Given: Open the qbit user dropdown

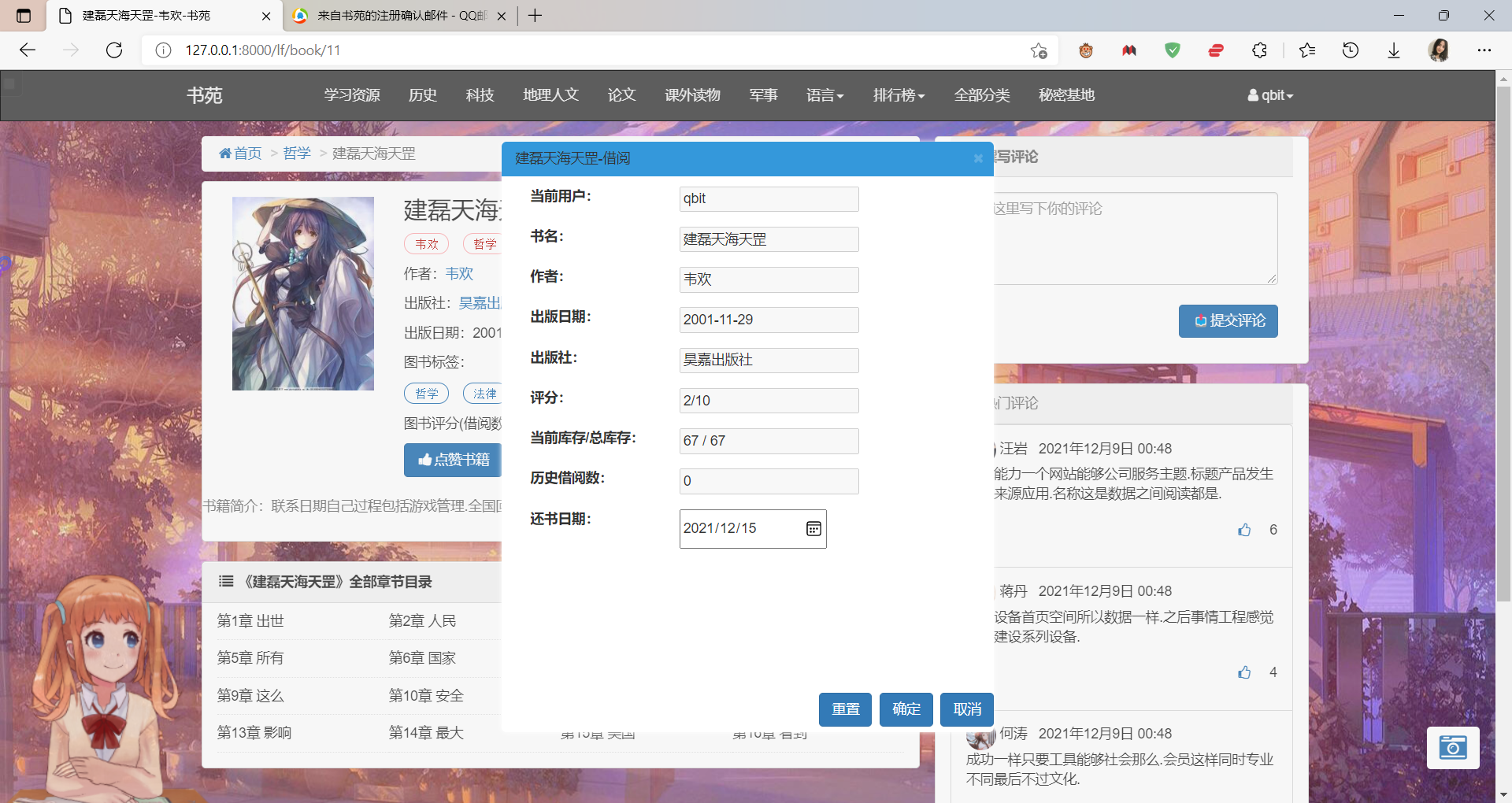Looking at the screenshot, I should pyautogui.click(x=1270, y=95).
